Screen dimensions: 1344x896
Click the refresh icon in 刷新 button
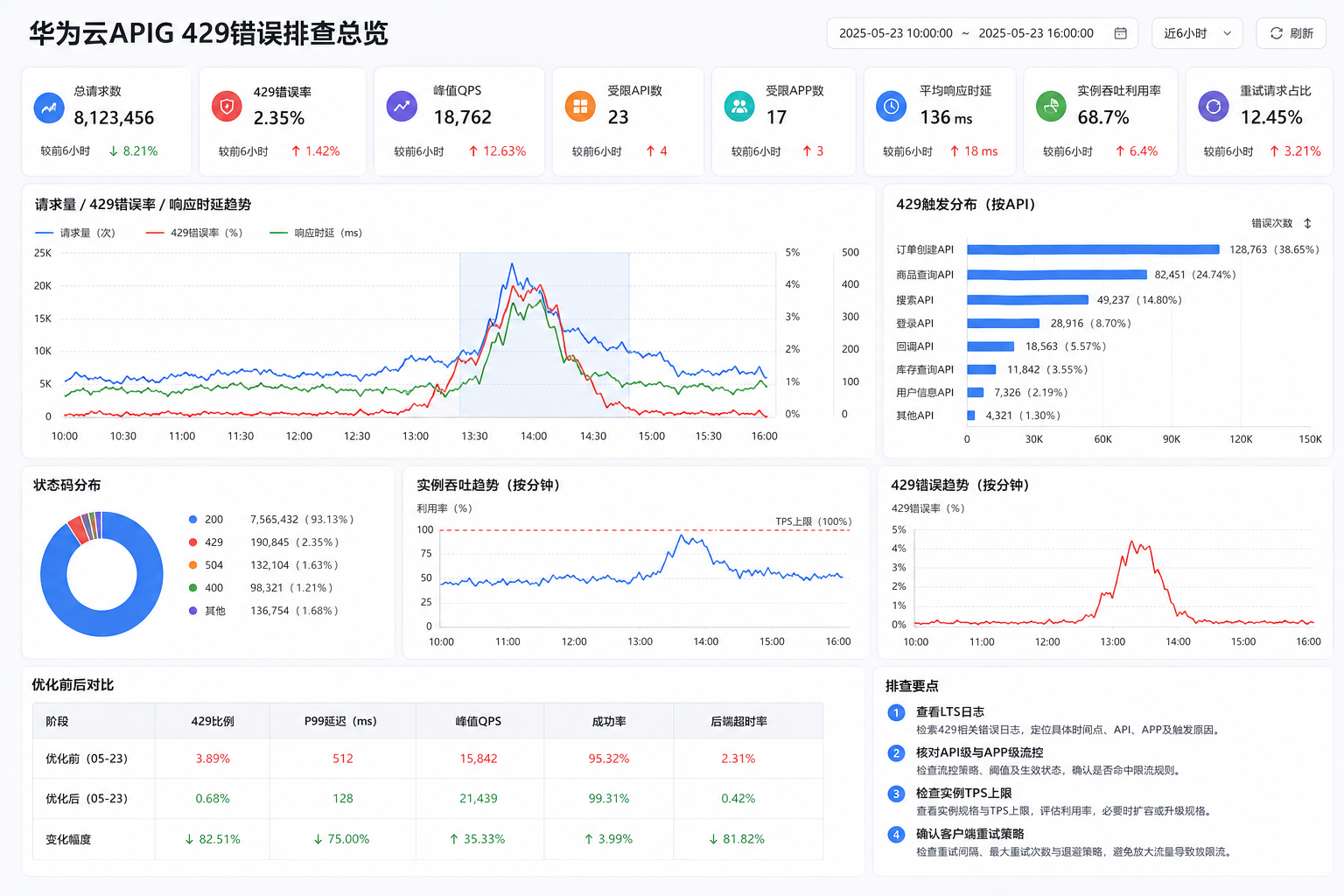[x=1276, y=33]
